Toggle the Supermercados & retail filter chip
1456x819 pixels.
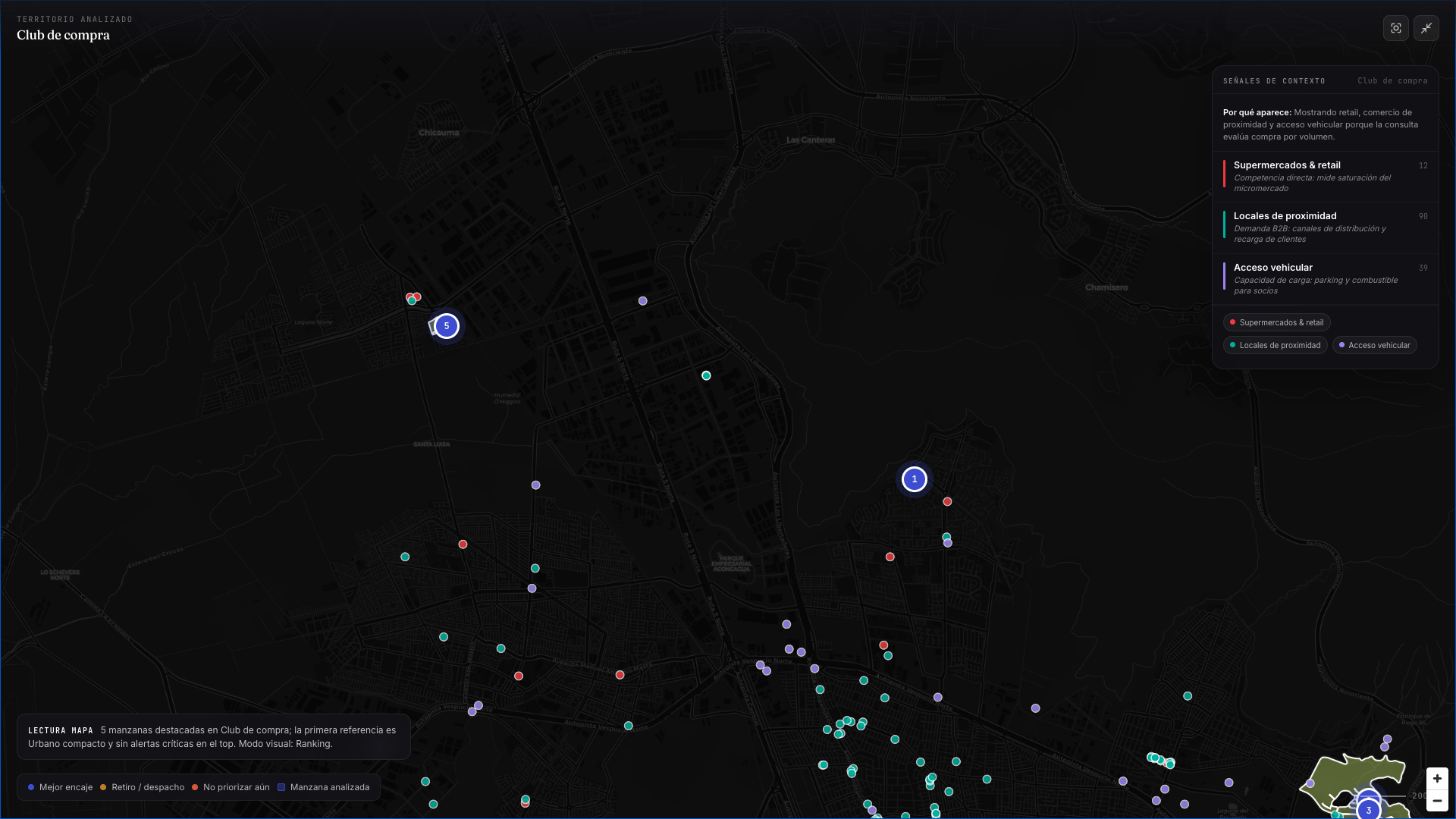point(1276,322)
